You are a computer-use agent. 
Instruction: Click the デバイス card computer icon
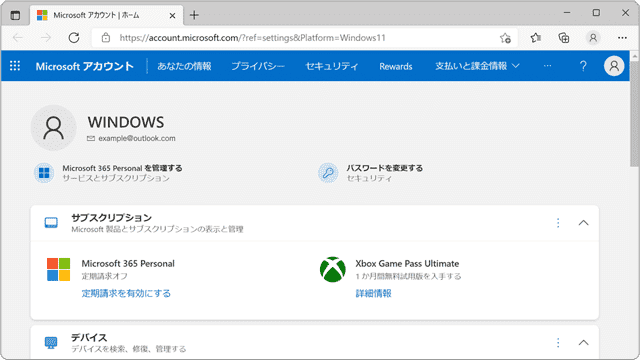pos(51,342)
